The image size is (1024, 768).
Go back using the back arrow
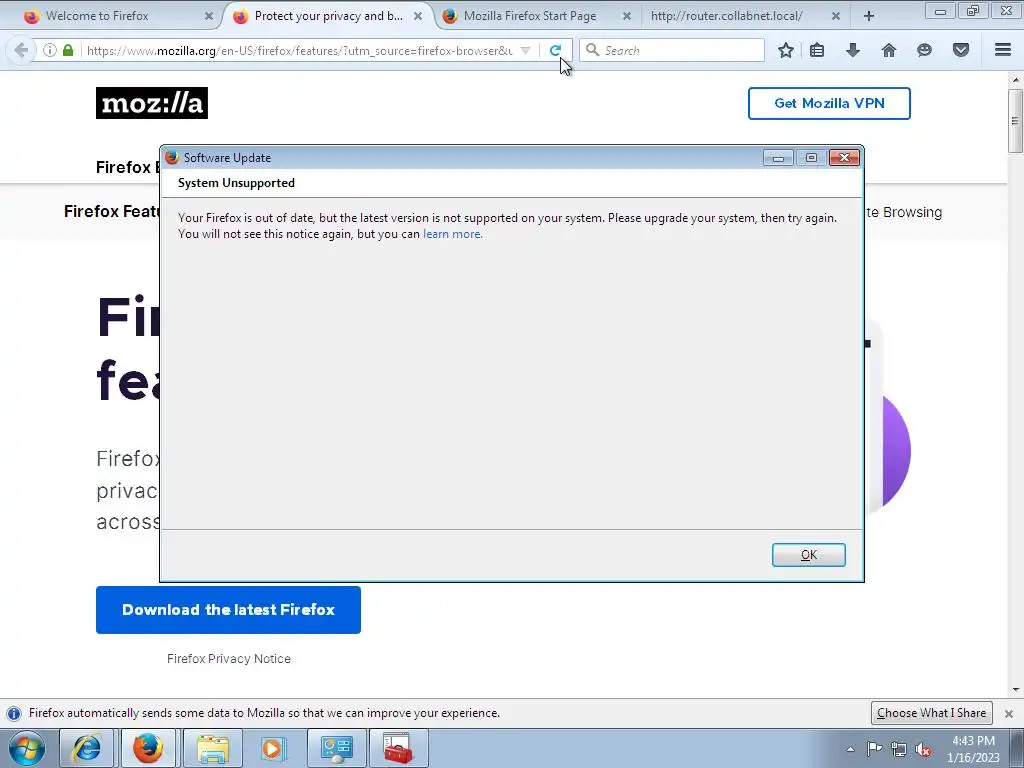[21, 50]
